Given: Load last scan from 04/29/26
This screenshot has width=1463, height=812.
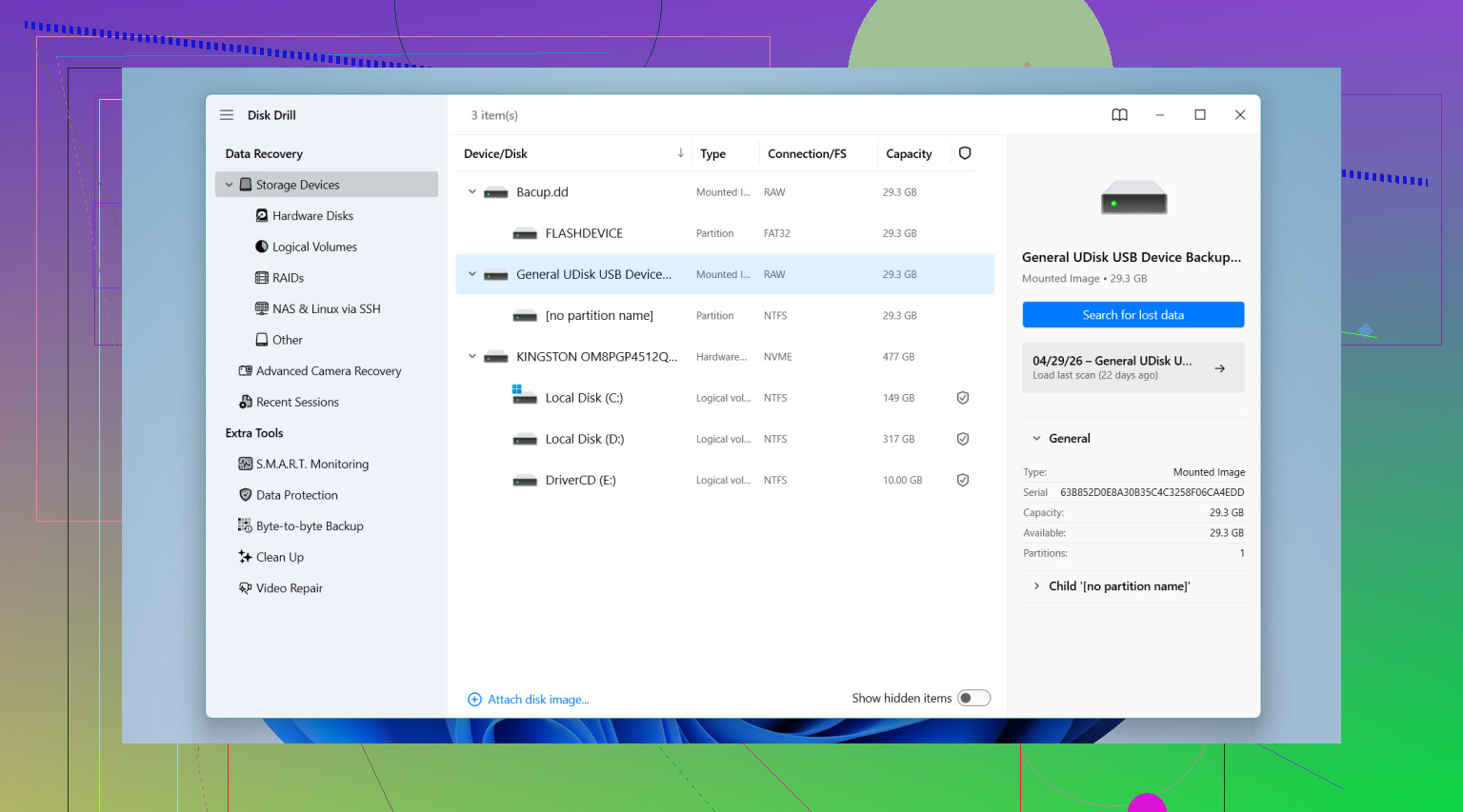Looking at the screenshot, I should coord(1133,367).
